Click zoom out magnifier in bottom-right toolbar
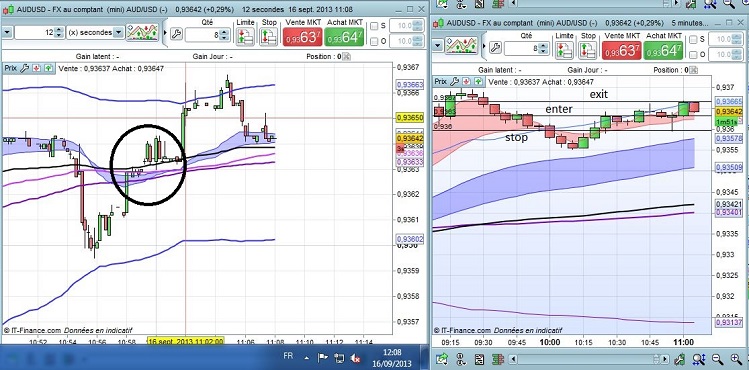Image resolution: width=749 pixels, height=370 pixels. tap(717, 359)
